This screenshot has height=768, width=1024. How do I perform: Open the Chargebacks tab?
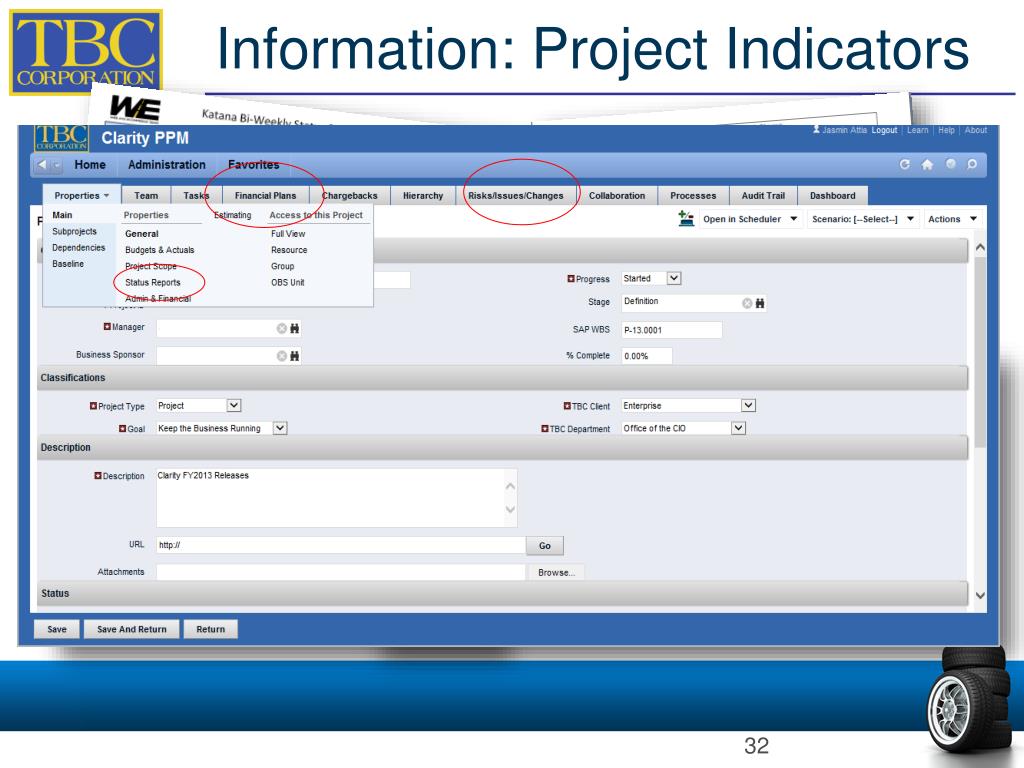349,195
